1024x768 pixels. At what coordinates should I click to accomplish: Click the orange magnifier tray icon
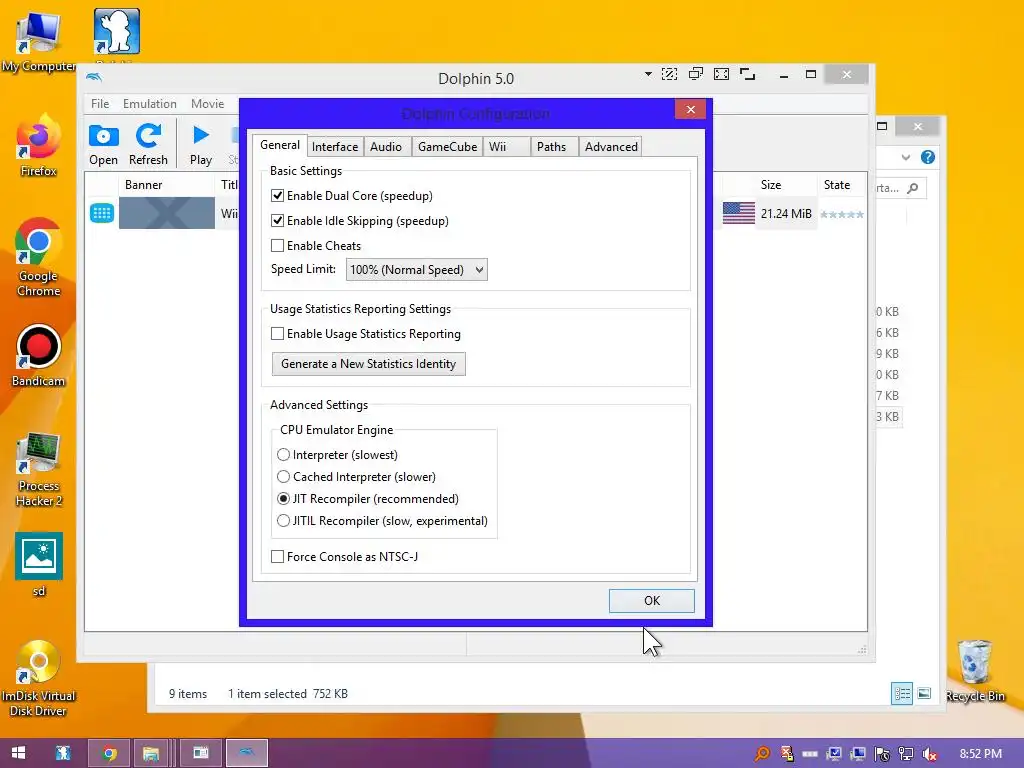pos(761,754)
